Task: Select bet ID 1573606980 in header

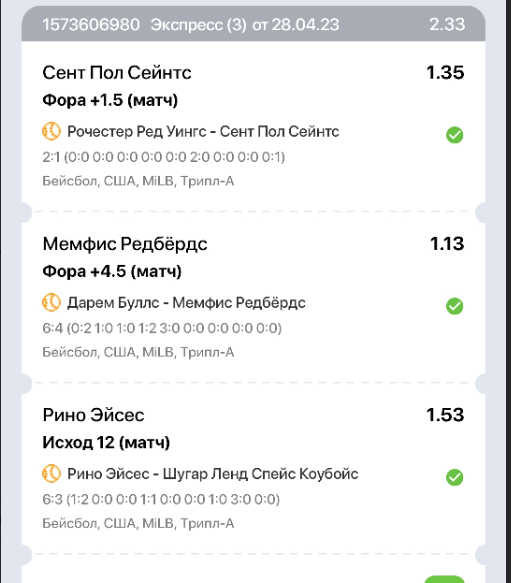Action: (x=91, y=25)
